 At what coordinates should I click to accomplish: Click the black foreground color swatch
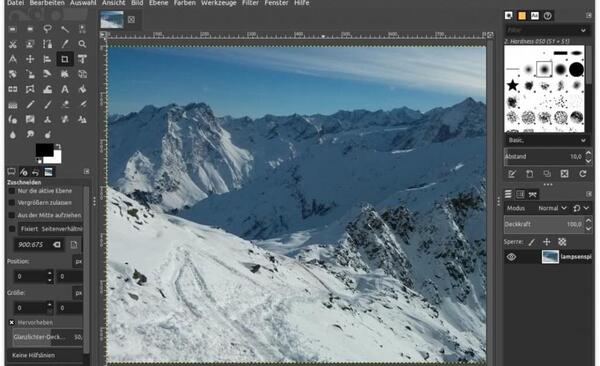coord(44,150)
